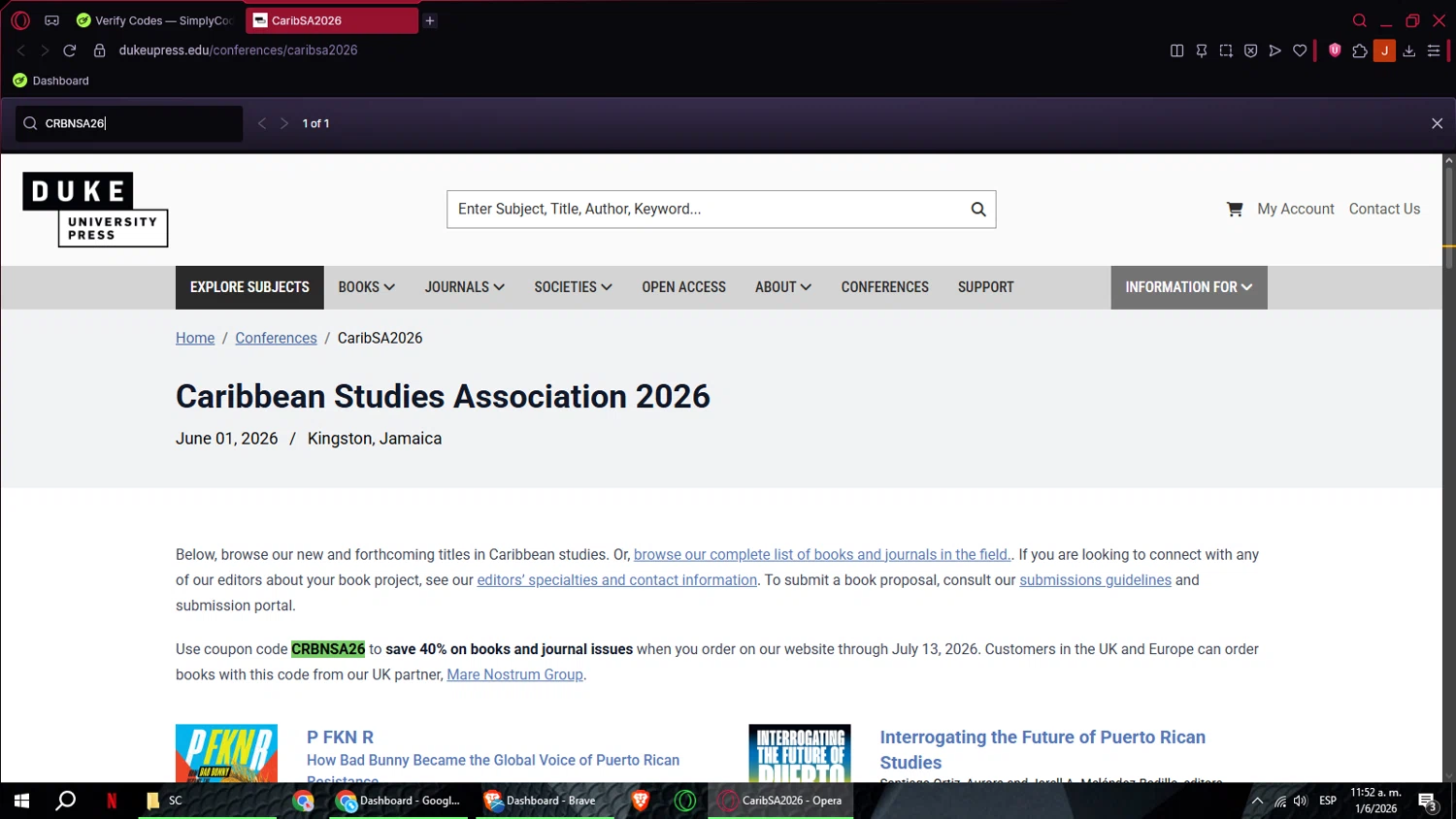
Task: Reload the current page
Action: (x=70, y=50)
